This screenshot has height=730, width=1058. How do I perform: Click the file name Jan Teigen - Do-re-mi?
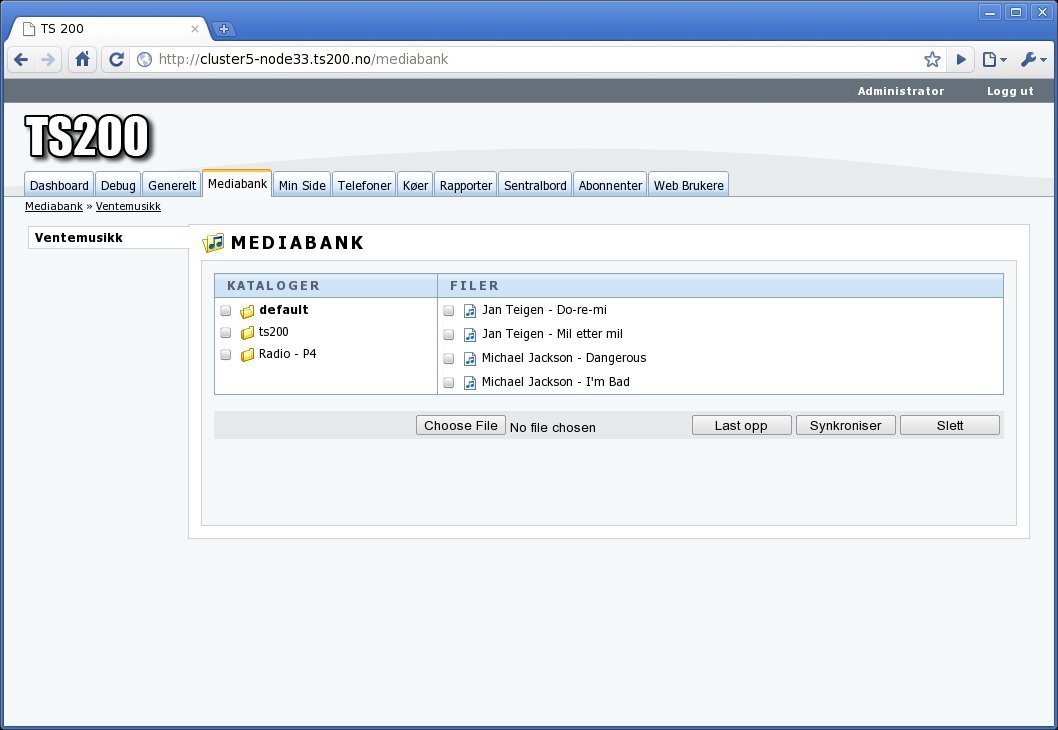pos(544,310)
